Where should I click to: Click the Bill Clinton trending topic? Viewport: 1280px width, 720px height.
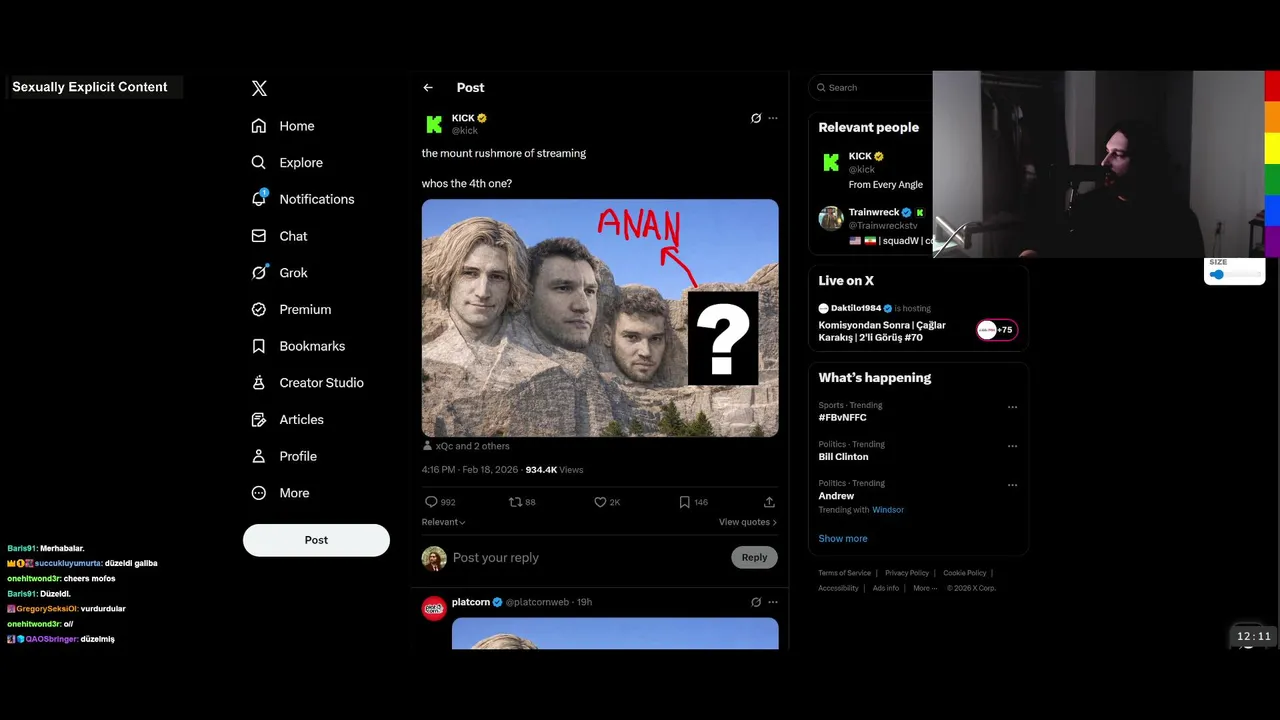click(x=844, y=457)
